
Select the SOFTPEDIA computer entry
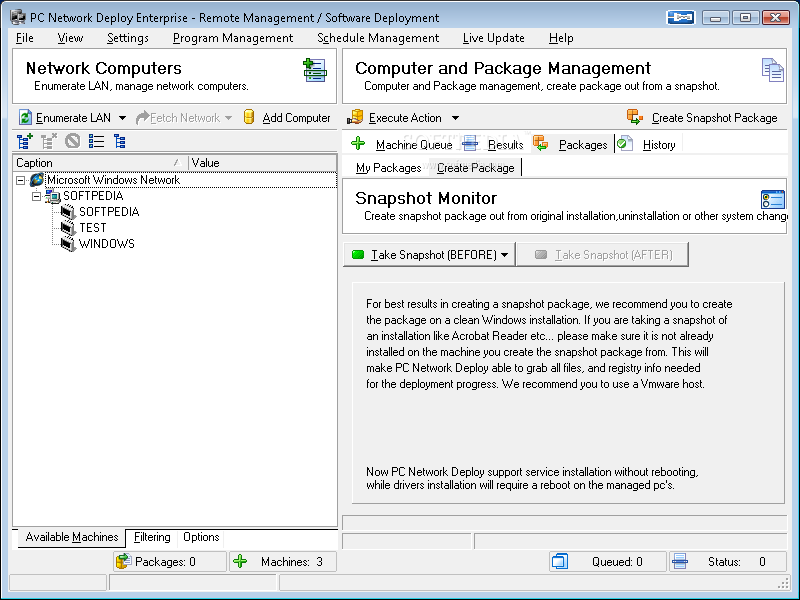pyautogui.click(x=109, y=212)
